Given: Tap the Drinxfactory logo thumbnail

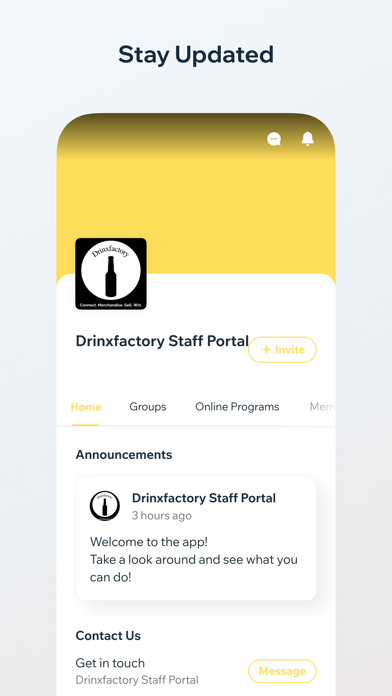Looking at the screenshot, I should [111, 274].
